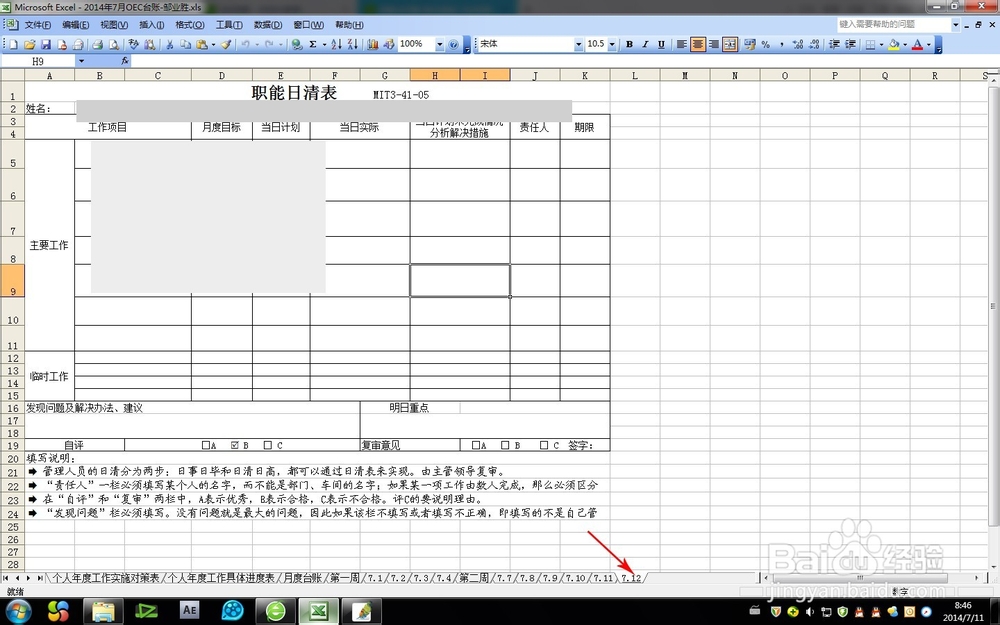This screenshot has height=625, width=1000.
Task: Open an existing file with the folder icon
Action: tap(29, 44)
